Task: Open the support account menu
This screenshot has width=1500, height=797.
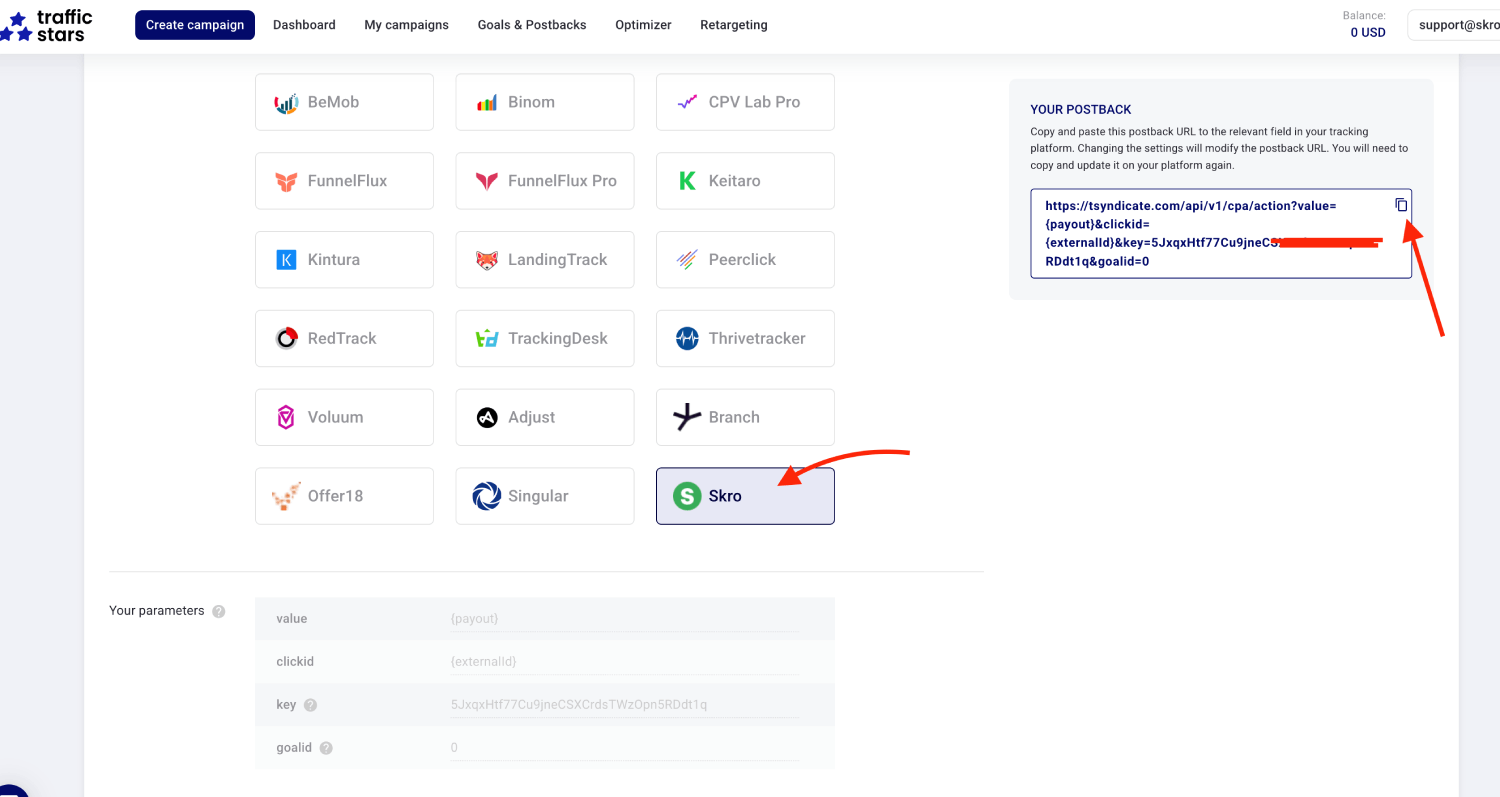Action: tap(1454, 25)
